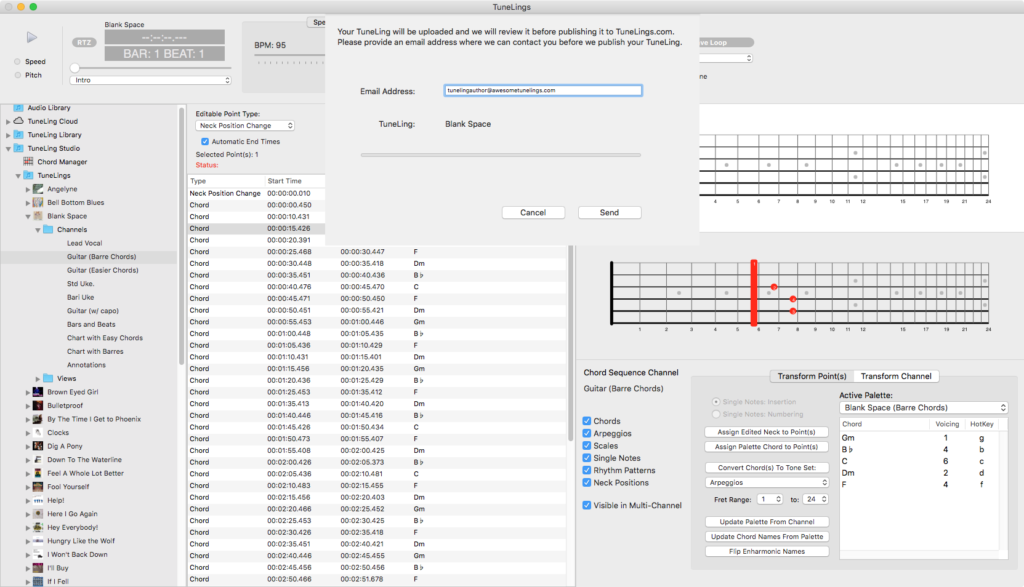
Task: Click the Send button
Action: 609,212
